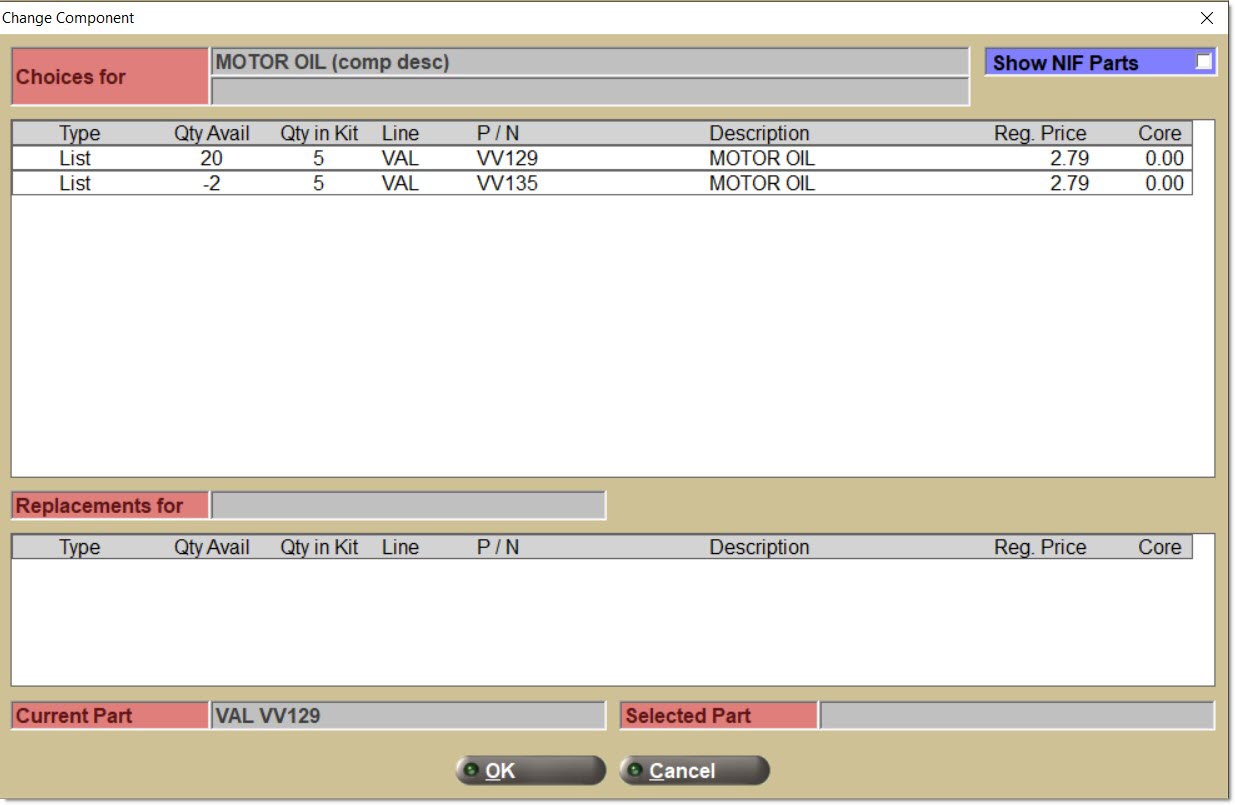Screen dimensions: 1235x805
Task: Click the Qty Avail header in choices table
Action: (212, 133)
